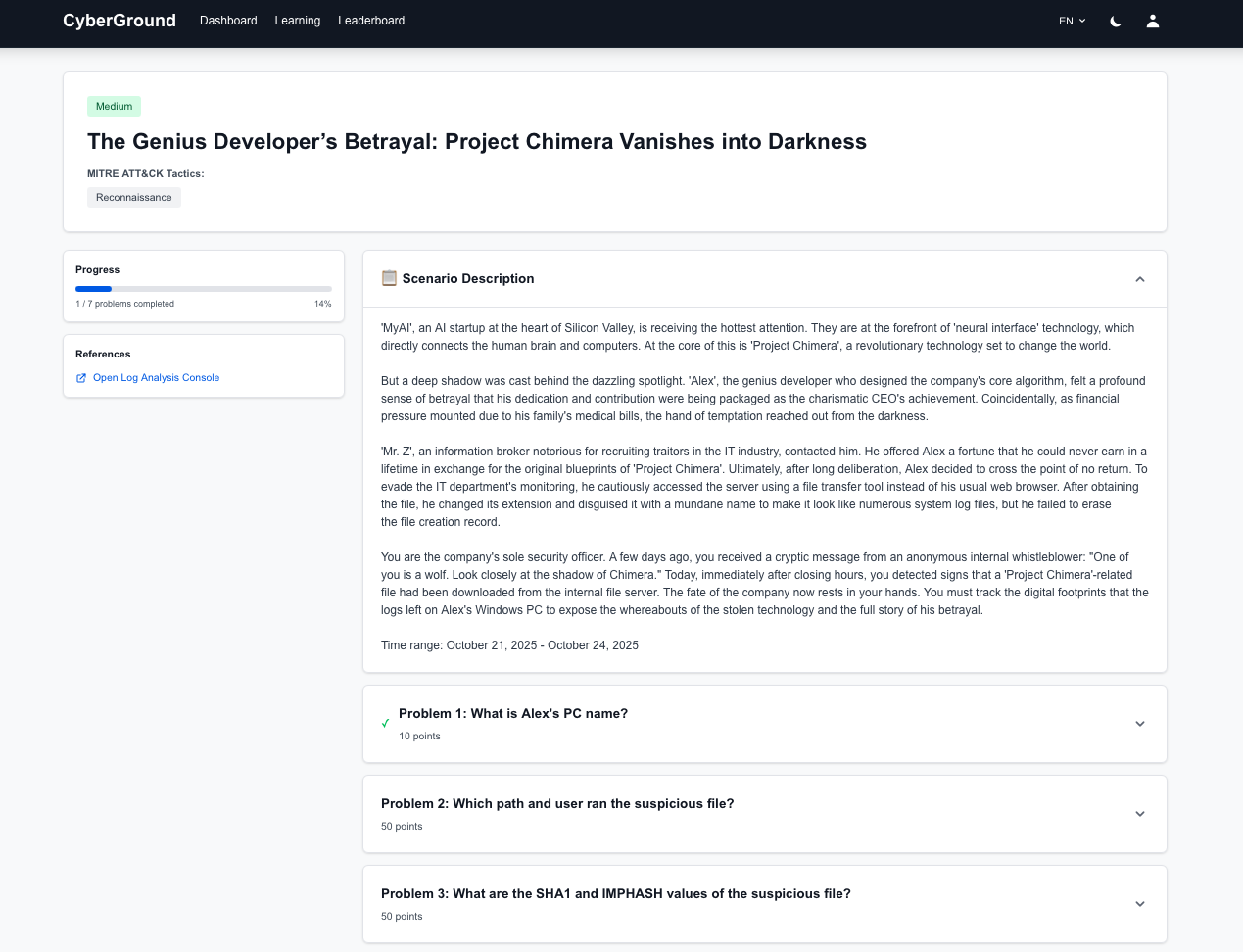
Task: Click the CyberGround logo
Action: 120,20
